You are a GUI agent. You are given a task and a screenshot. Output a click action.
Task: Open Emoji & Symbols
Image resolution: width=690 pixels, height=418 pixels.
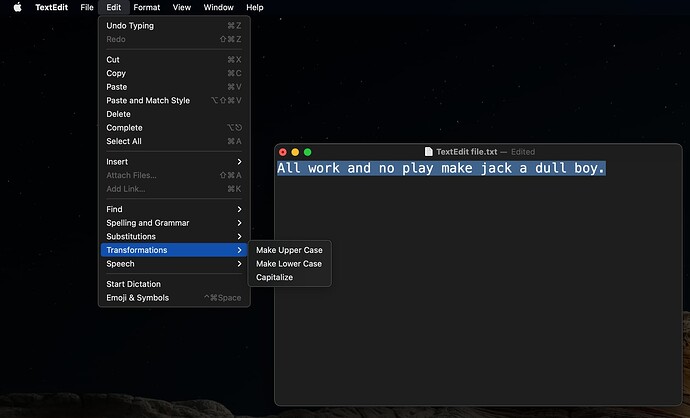(x=174, y=297)
